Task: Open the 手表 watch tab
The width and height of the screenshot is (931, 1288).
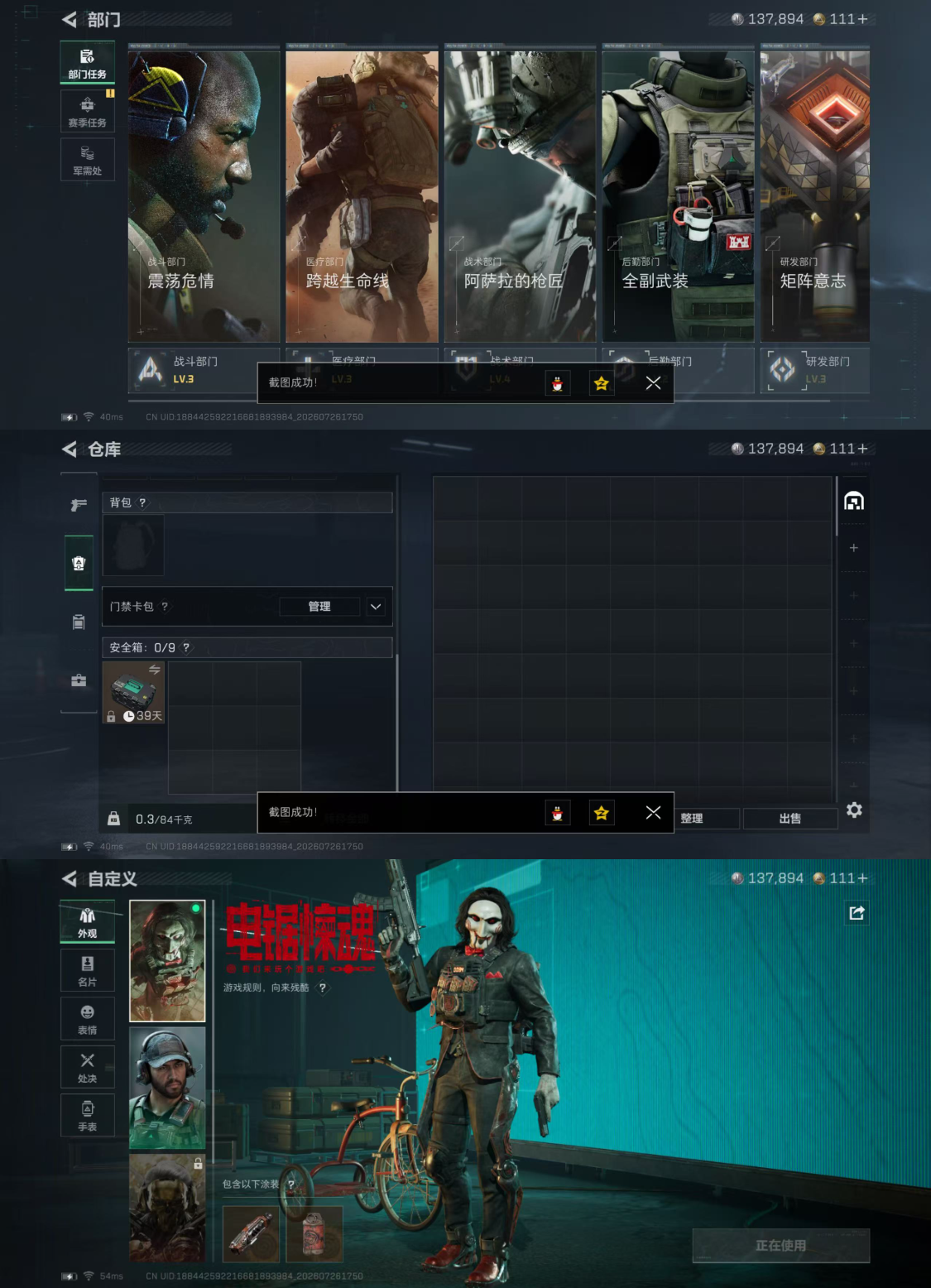Action: tap(87, 1115)
